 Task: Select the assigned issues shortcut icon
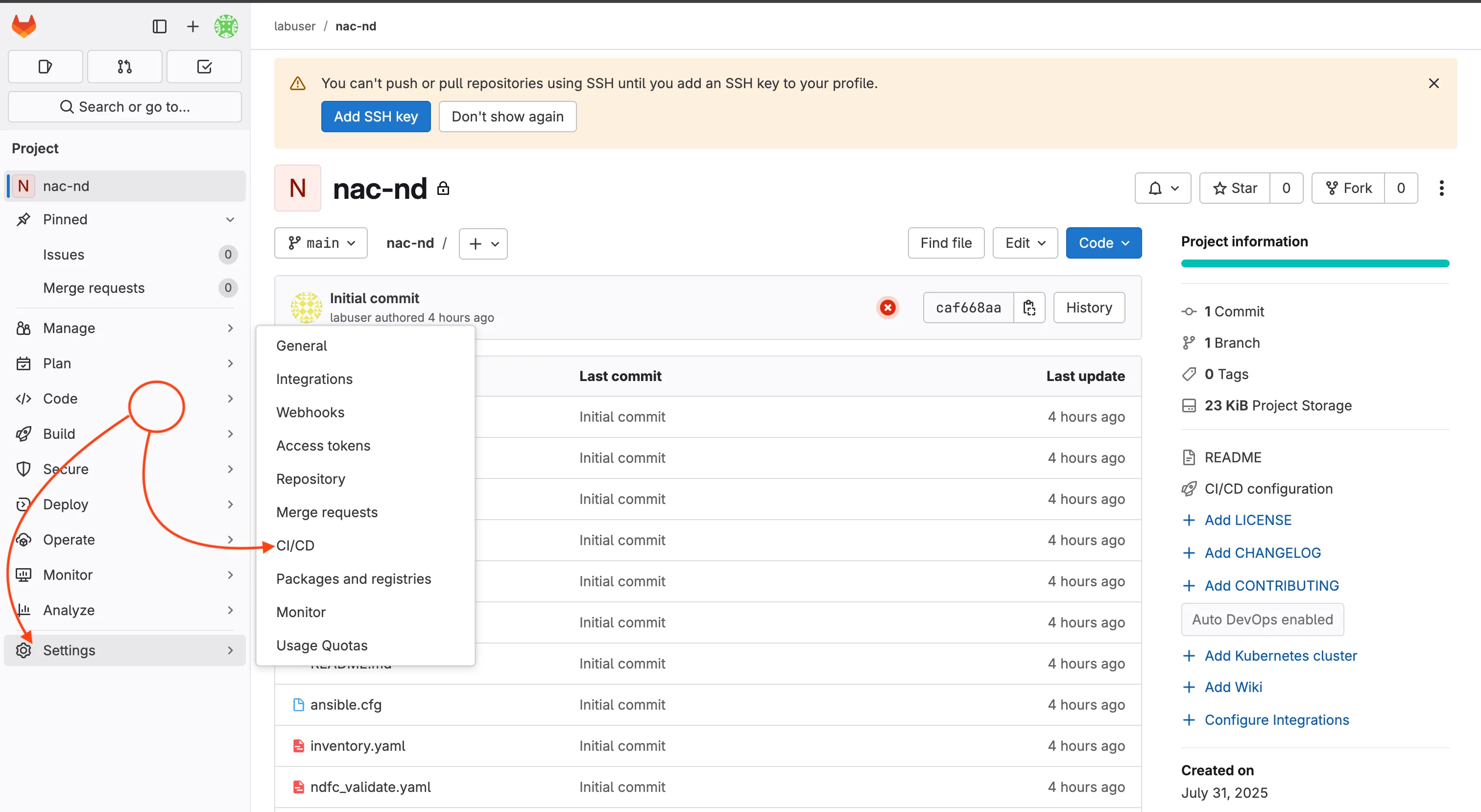45,66
